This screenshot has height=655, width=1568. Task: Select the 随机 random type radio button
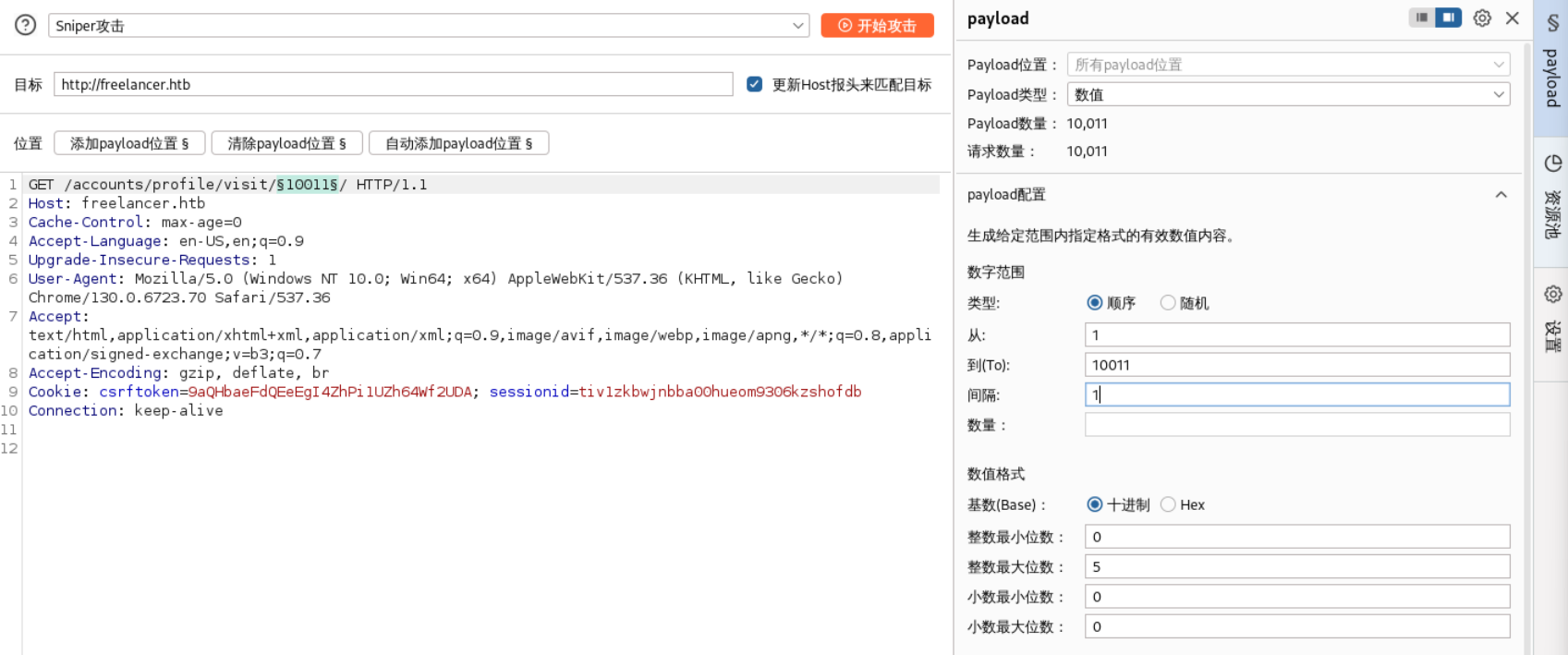(x=1168, y=303)
